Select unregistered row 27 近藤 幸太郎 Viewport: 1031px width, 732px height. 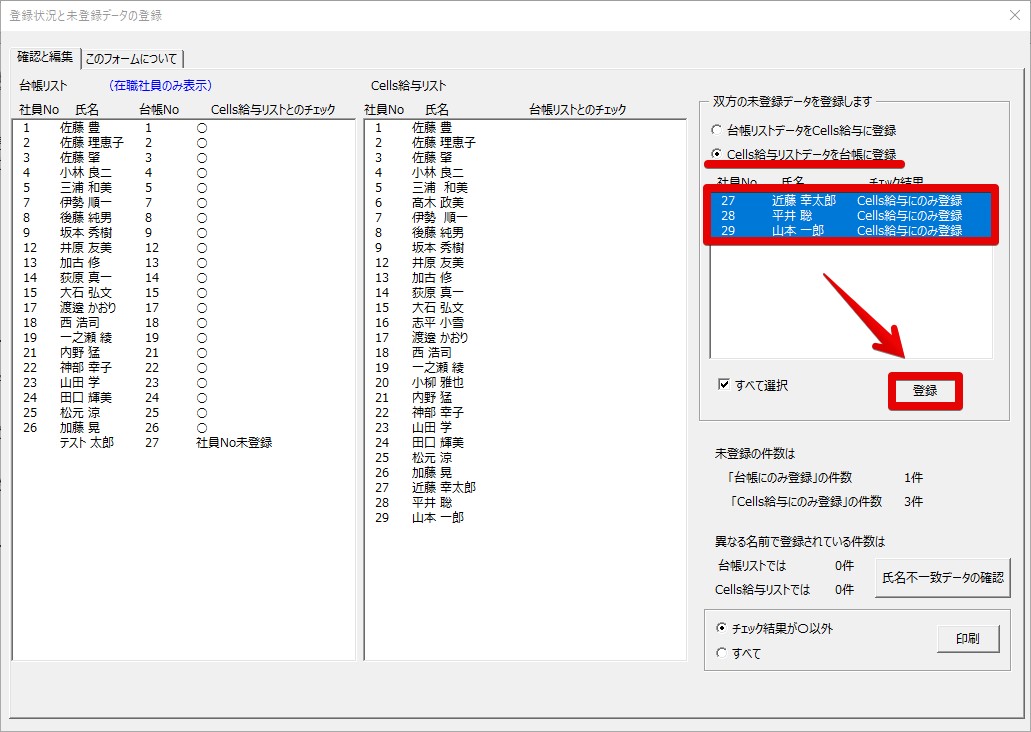(851, 201)
